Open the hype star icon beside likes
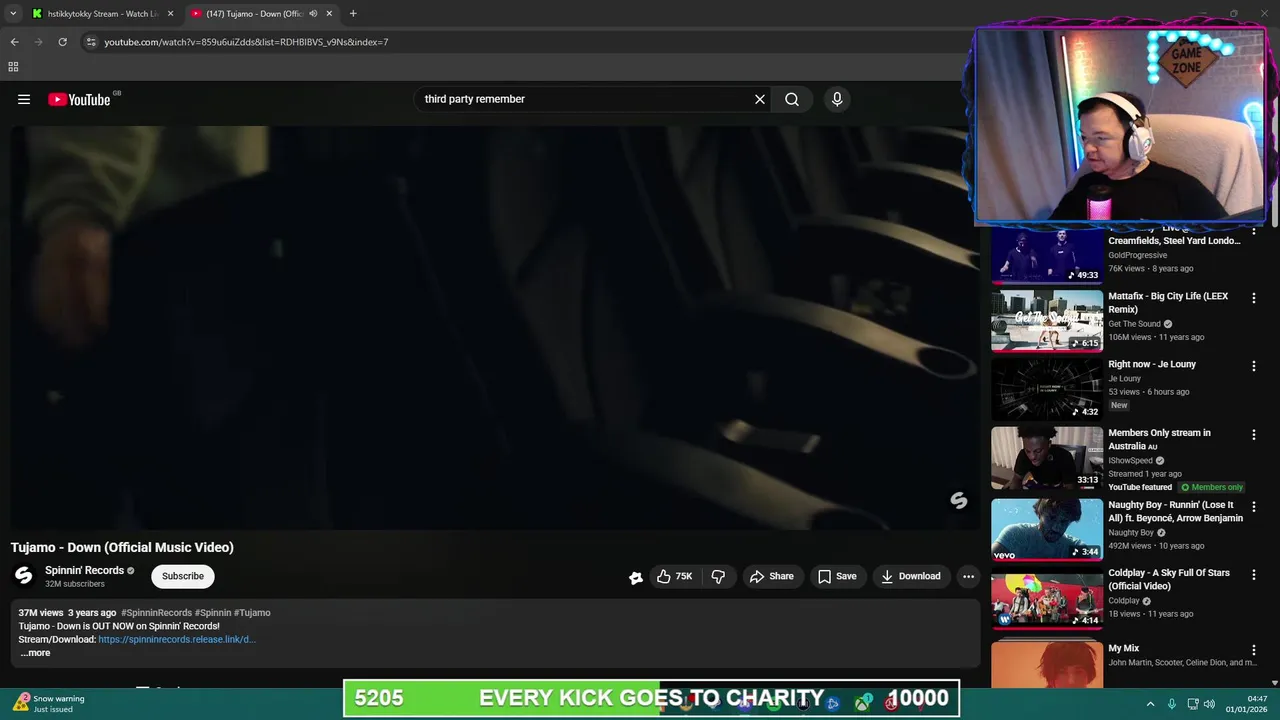1280x720 pixels. point(636,577)
